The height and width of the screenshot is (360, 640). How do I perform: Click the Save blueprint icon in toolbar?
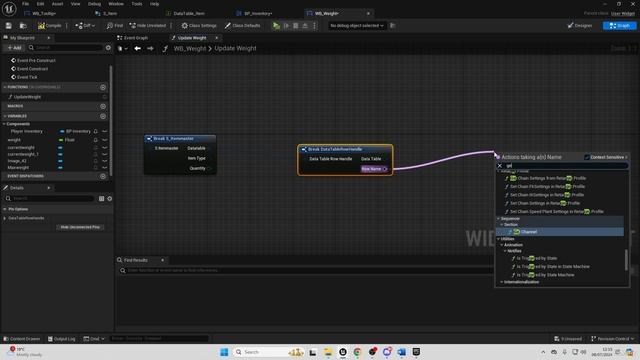[x=9, y=26]
